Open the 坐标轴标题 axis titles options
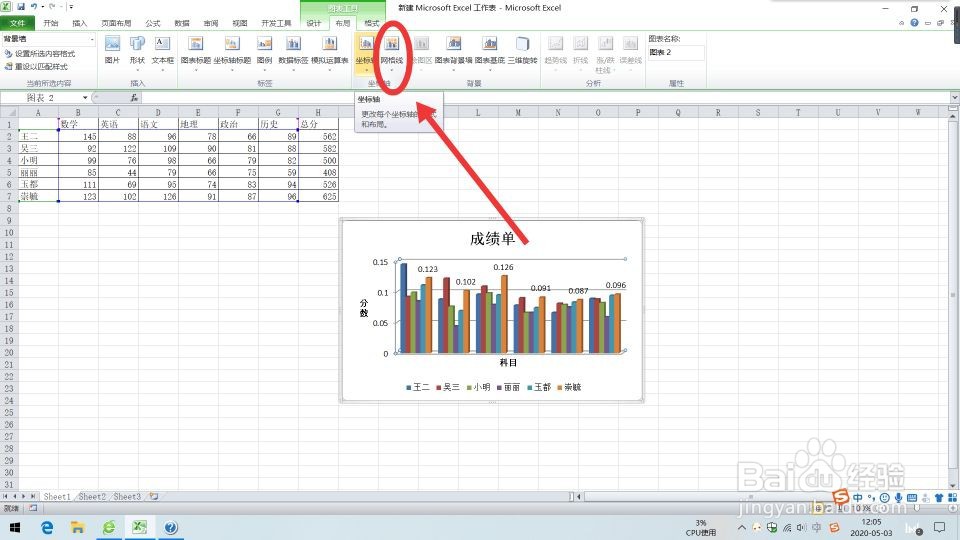 (232, 52)
